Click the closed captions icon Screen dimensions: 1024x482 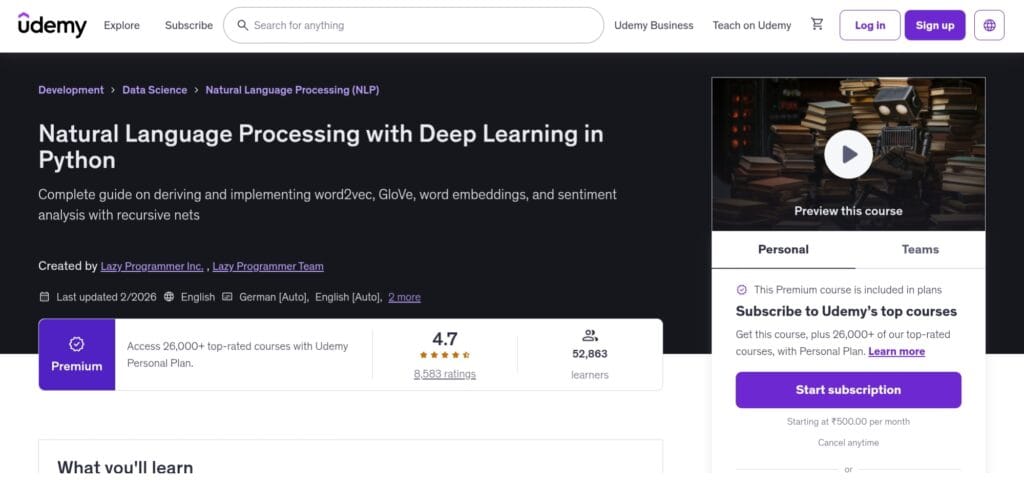[x=227, y=297]
